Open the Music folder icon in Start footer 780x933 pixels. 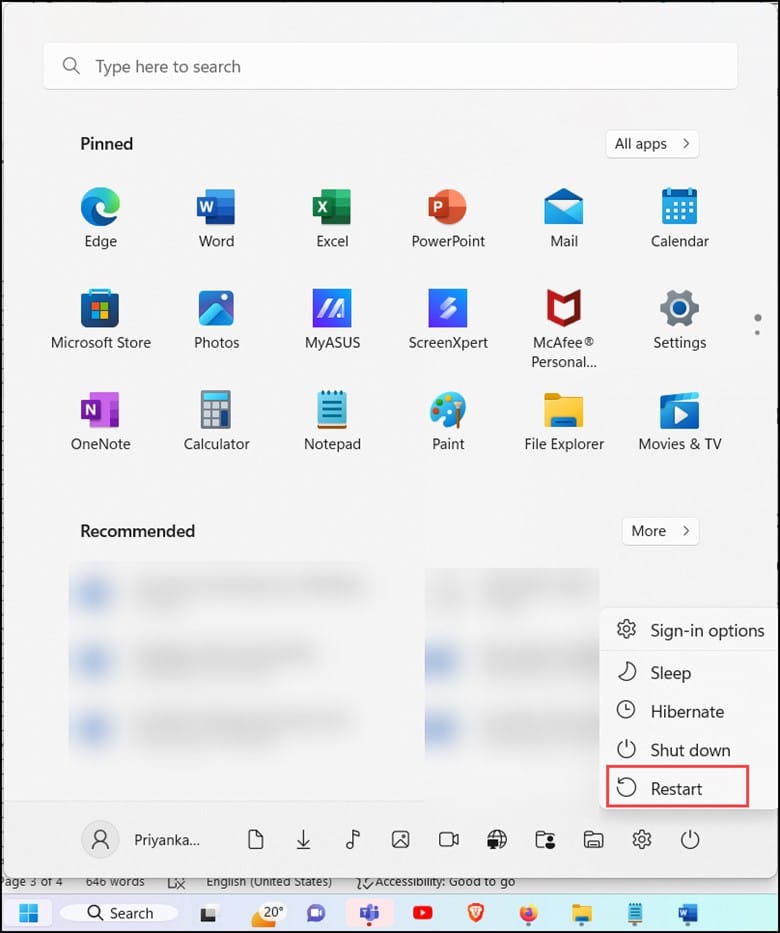click(x=352, y=840)
